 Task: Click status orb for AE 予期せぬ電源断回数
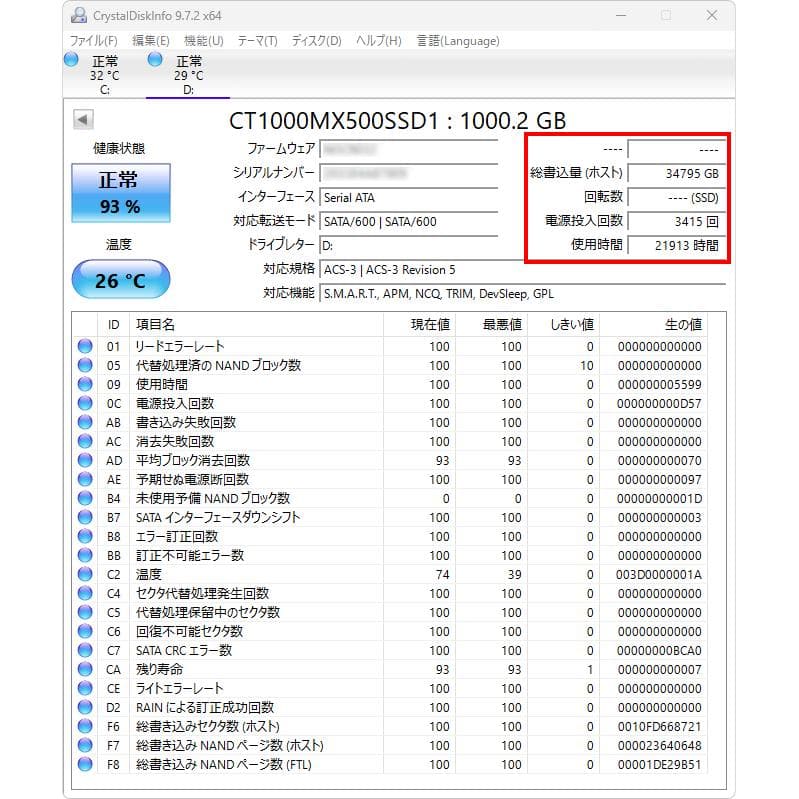click(85, 480)
